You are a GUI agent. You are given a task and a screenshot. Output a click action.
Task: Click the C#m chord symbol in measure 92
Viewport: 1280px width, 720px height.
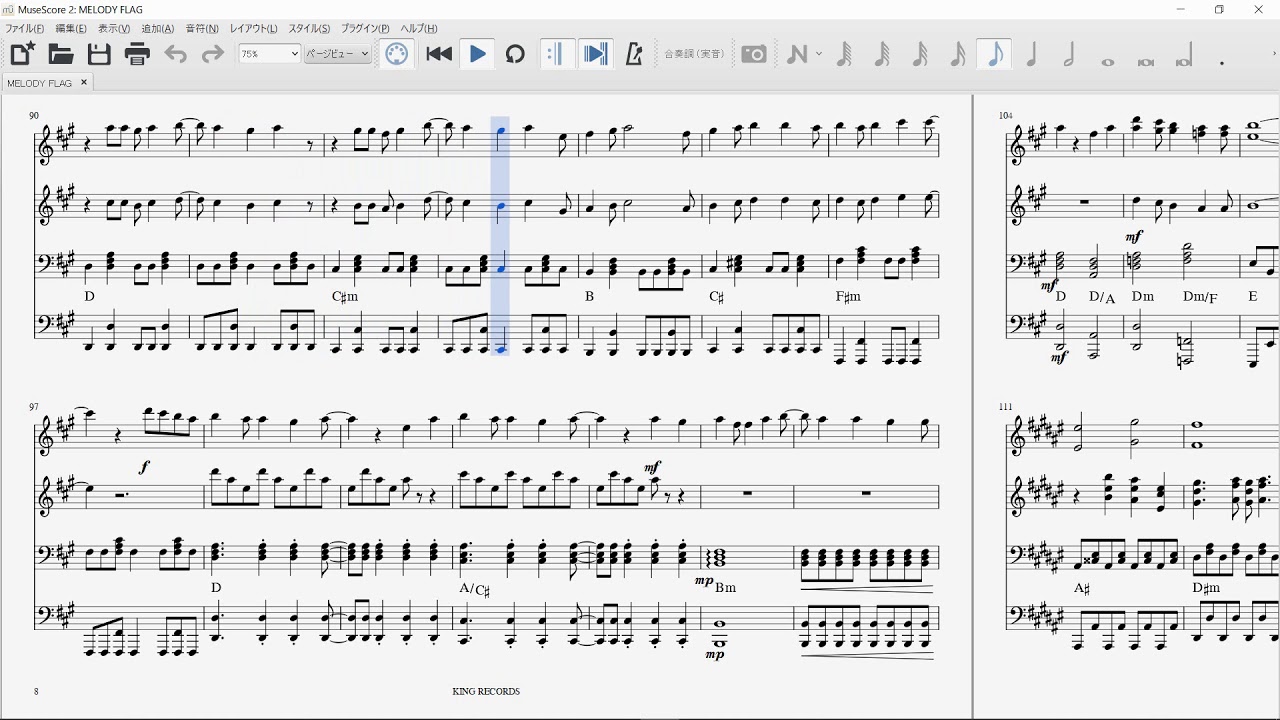(x=345, y=297)
